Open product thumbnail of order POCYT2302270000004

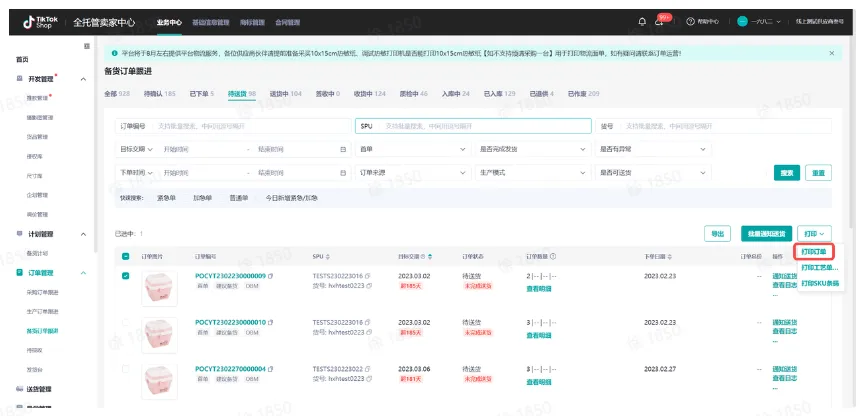pyautogui.click(x=160, y=382)
